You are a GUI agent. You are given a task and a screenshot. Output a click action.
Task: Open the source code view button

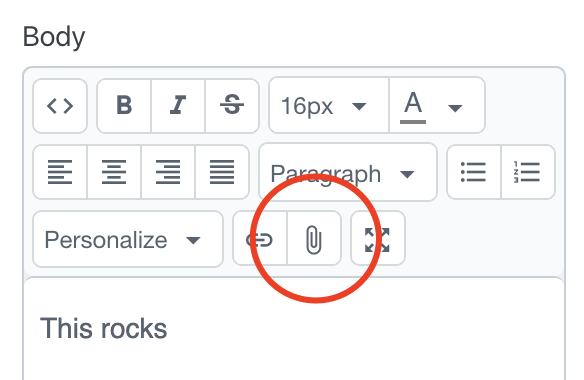(x=60, y=106)
